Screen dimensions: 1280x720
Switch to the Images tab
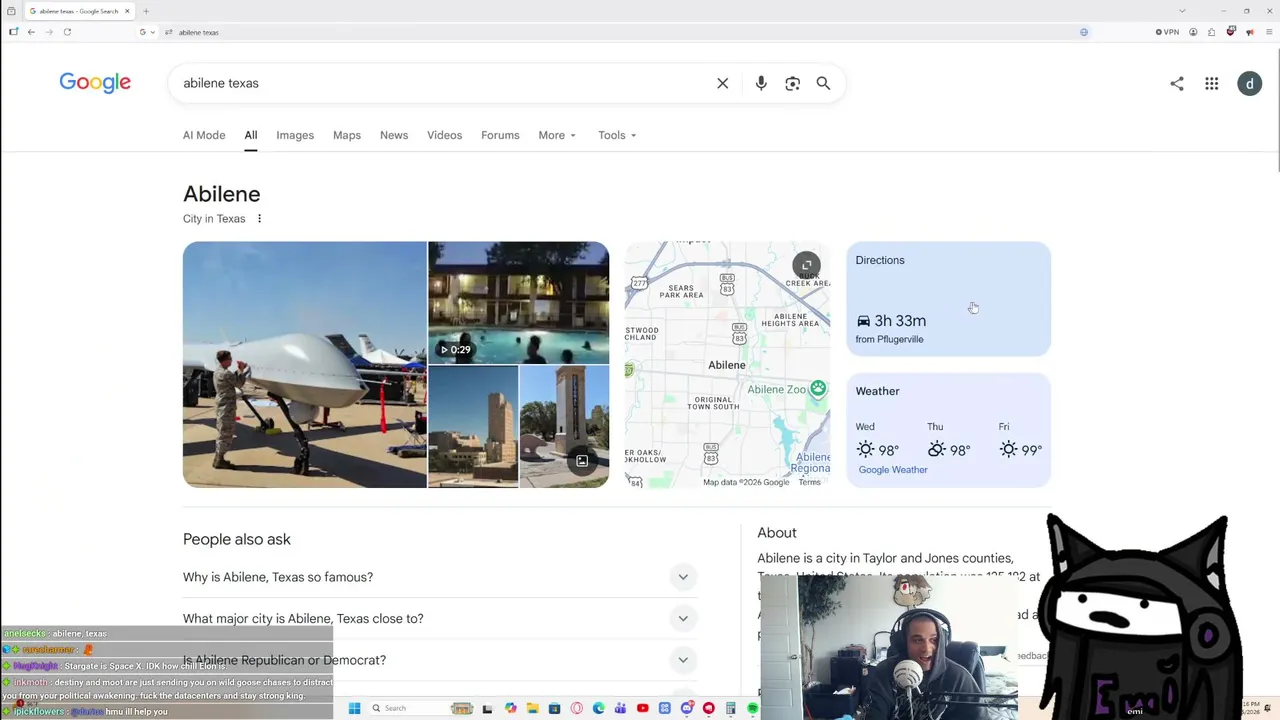click(x=295, y=135)
